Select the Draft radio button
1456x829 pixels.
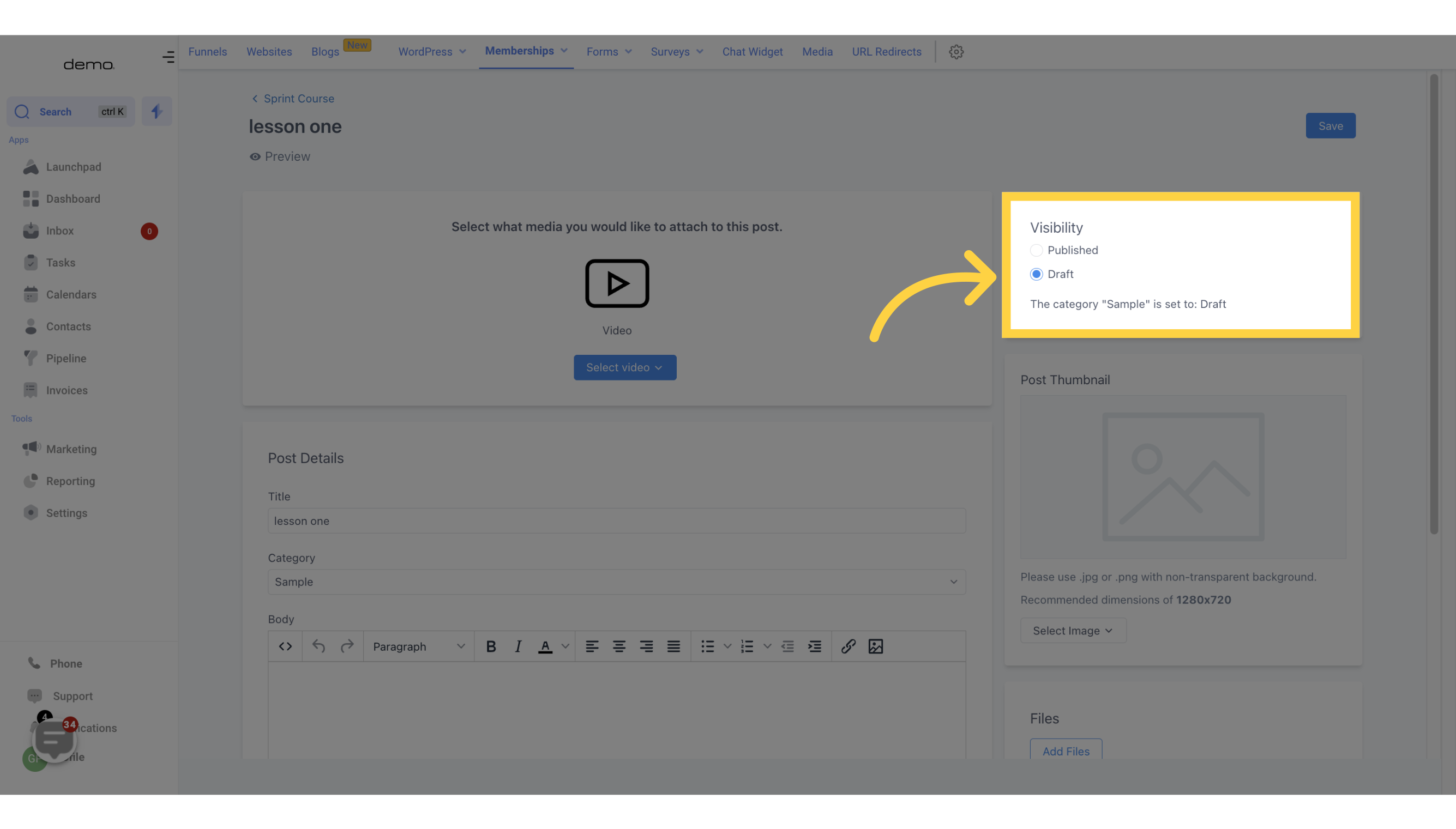click(1037, 274)
